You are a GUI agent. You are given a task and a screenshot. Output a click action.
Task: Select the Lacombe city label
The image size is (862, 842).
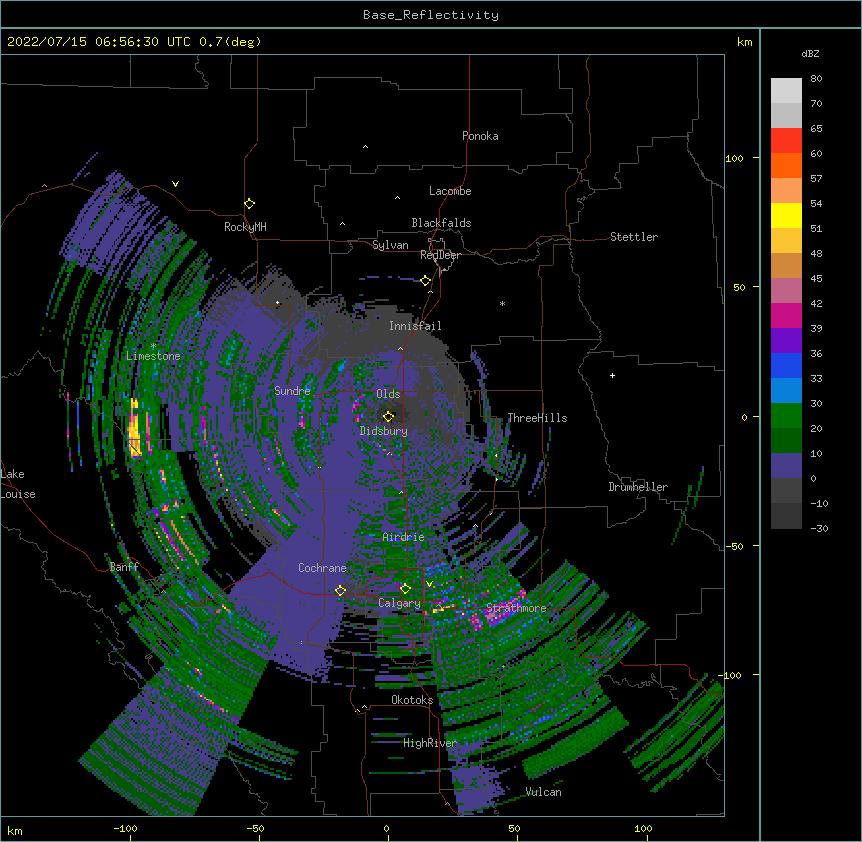coord(450,191)
